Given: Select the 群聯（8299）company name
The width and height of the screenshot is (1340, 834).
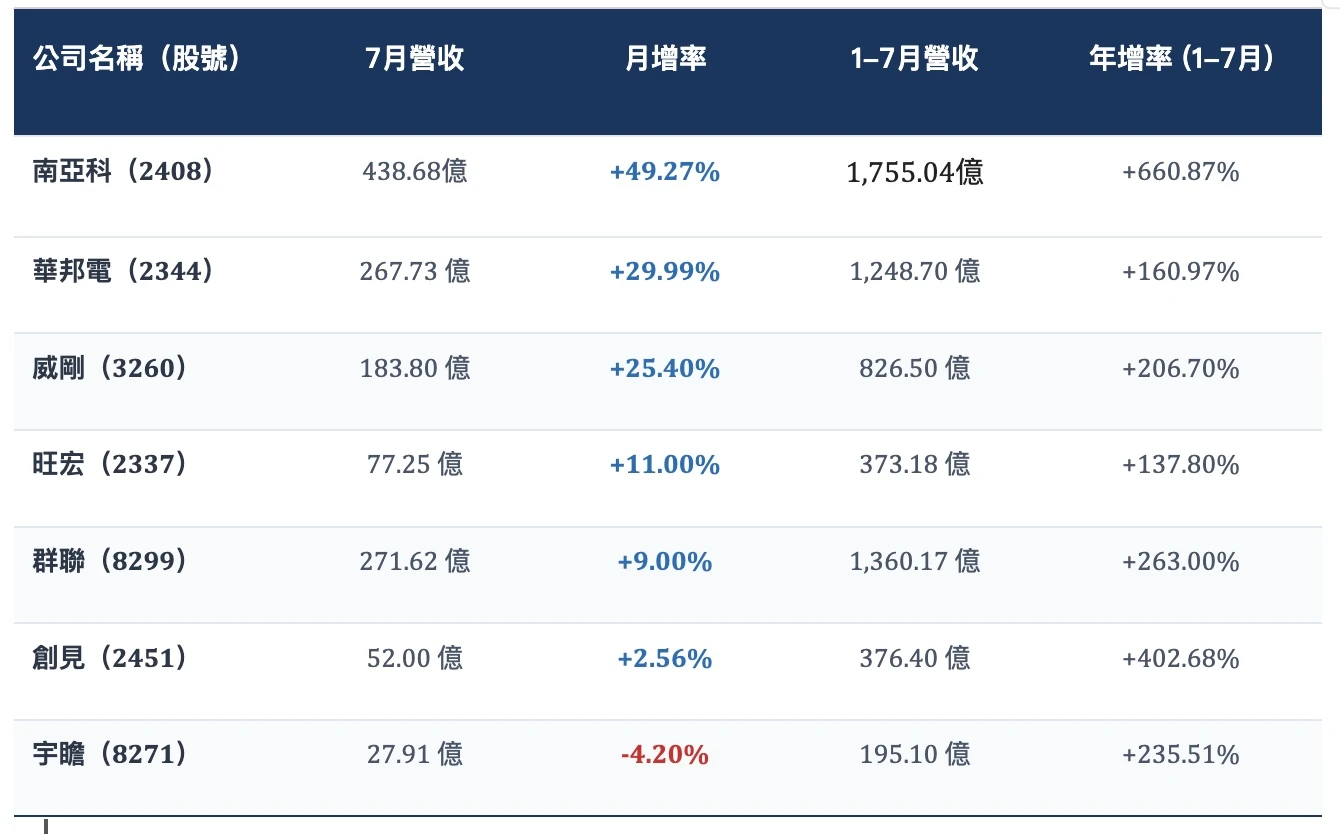Looking at the screenshot, I should [110, 561].
